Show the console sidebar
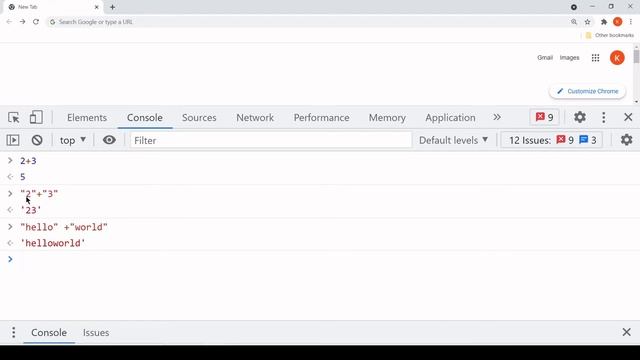 tap(13, 140)
